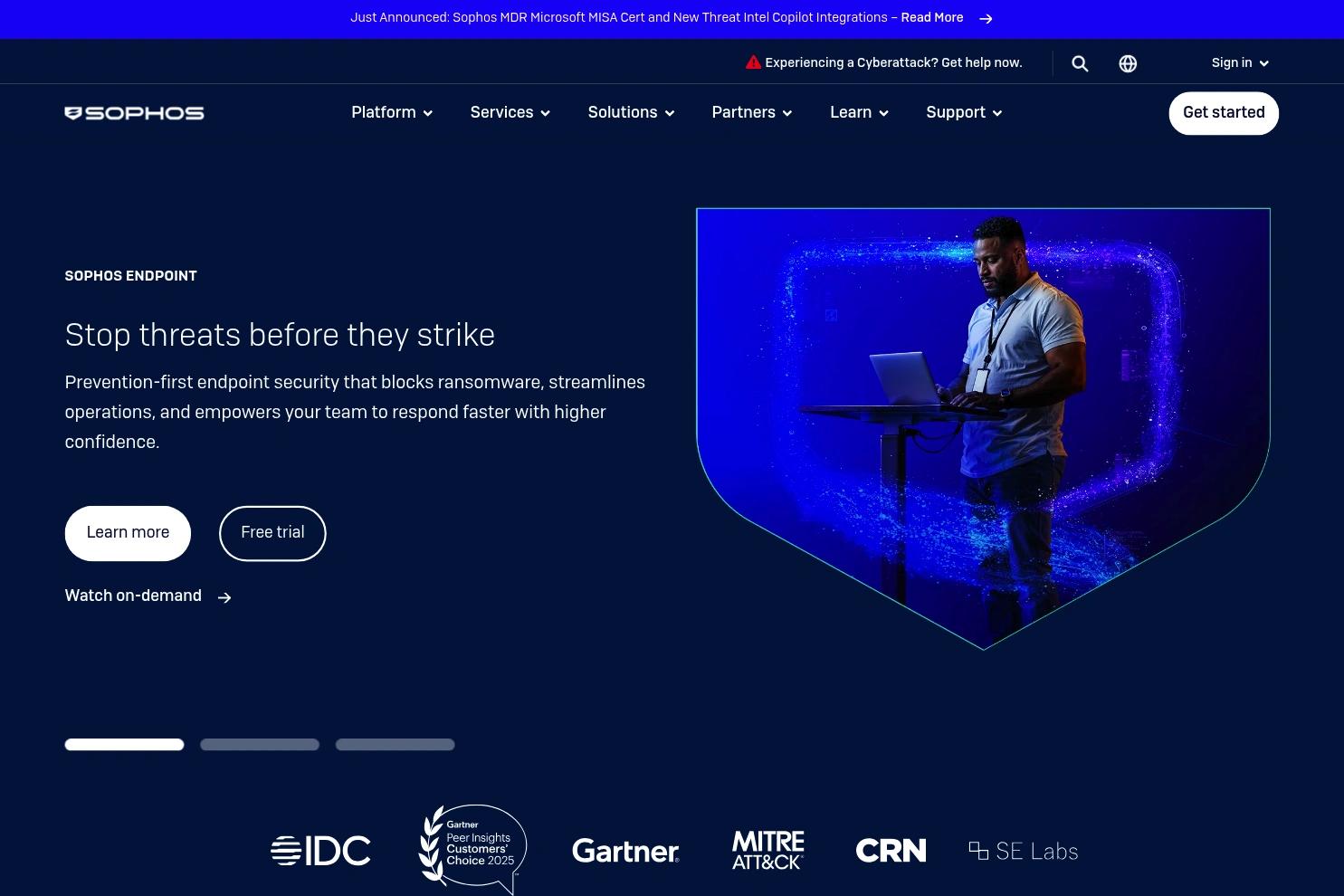Click the IDC logo
The image size is (1344, 896).
pos(320,851)
